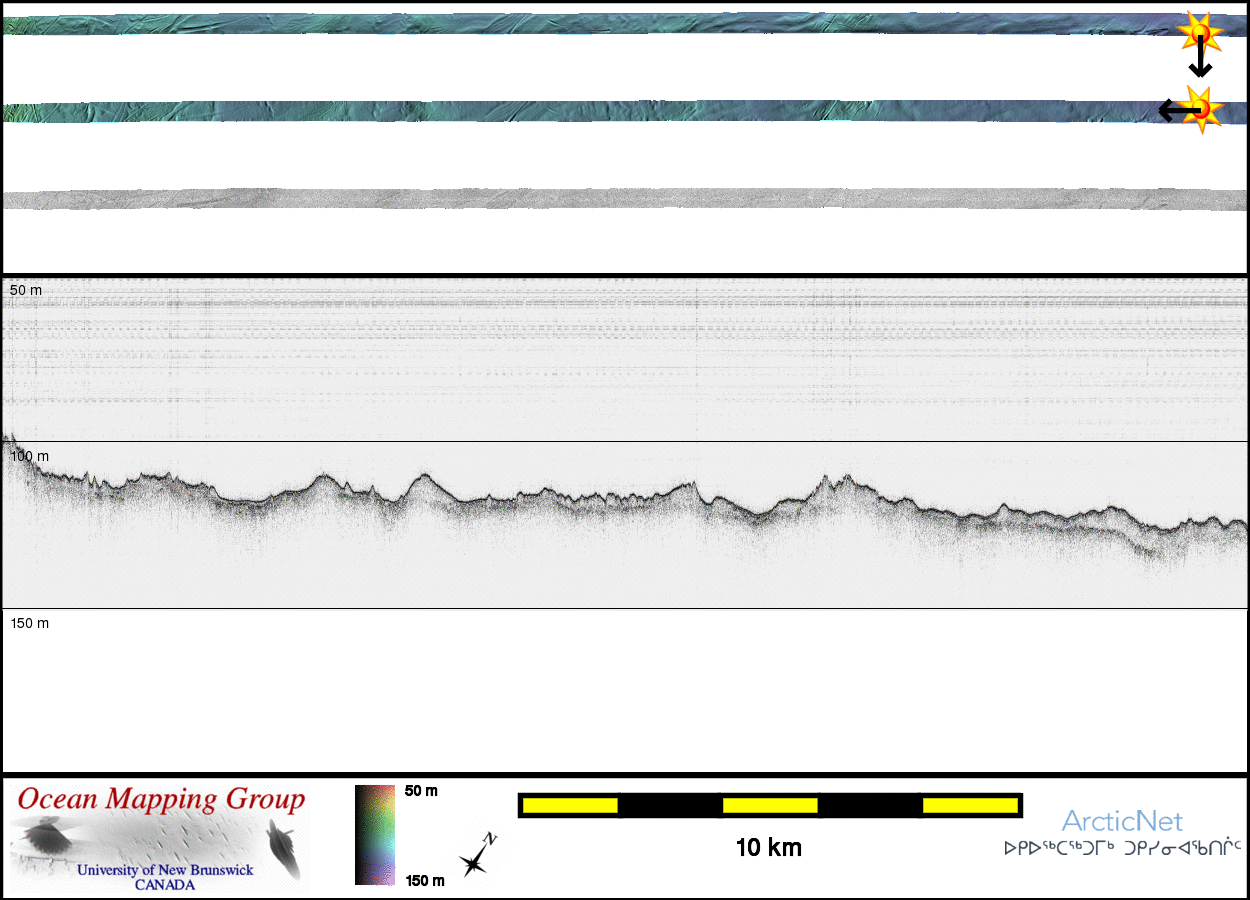The height and width of the screenshot is (900, 1250).
Task: Click the 150 m legend label
Action: click(x=424, y=880)
